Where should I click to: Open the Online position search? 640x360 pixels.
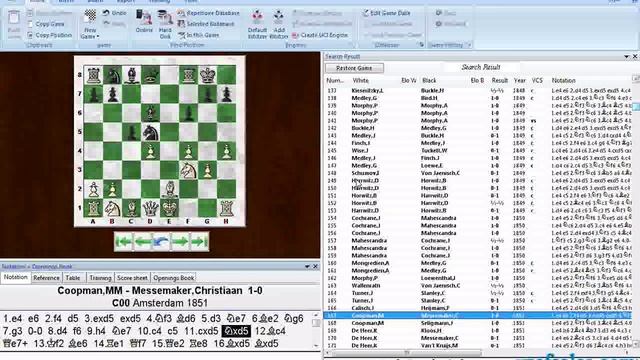tap(144, 21)
